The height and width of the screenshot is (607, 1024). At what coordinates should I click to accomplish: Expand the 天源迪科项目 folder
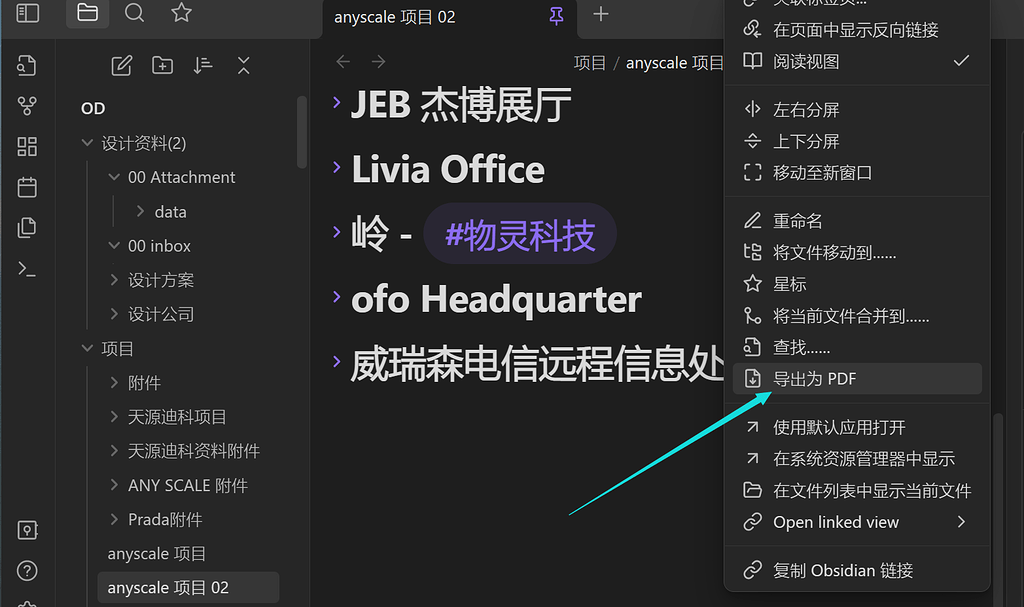point(114,416)
